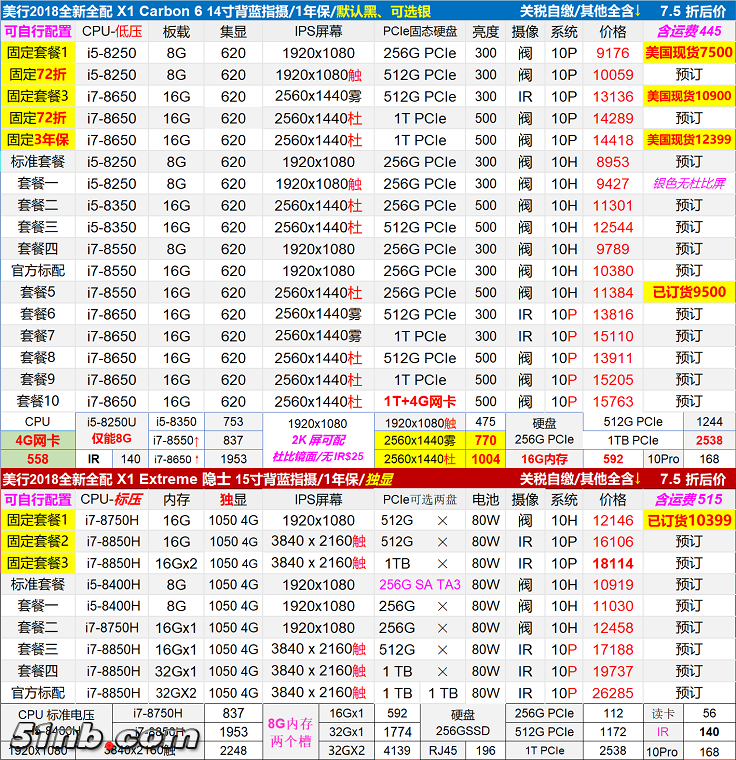Click the pink "256G SA TA3" cell
Screen dimensions: 736x760
click(420, 585)
